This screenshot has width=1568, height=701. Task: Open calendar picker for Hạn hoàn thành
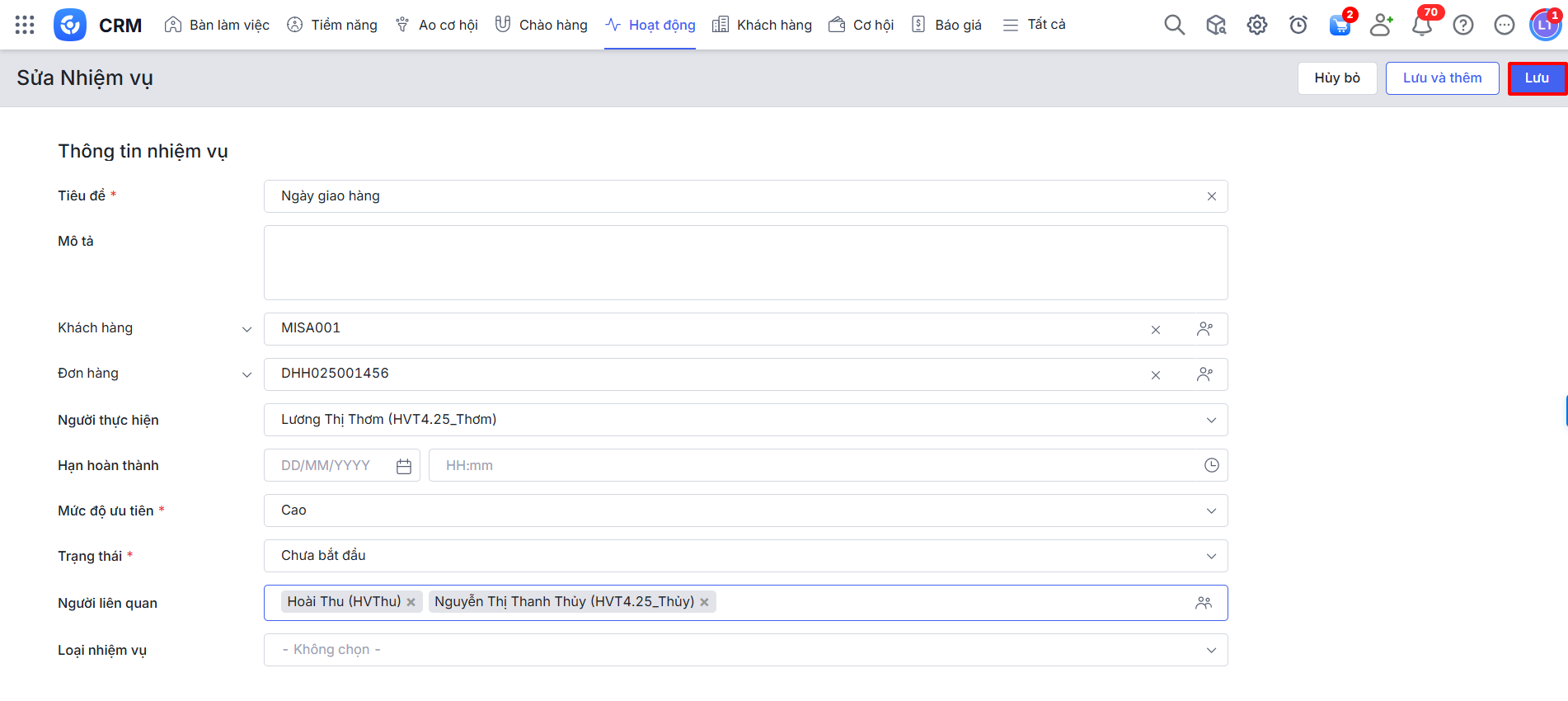(x=404, y=466)
